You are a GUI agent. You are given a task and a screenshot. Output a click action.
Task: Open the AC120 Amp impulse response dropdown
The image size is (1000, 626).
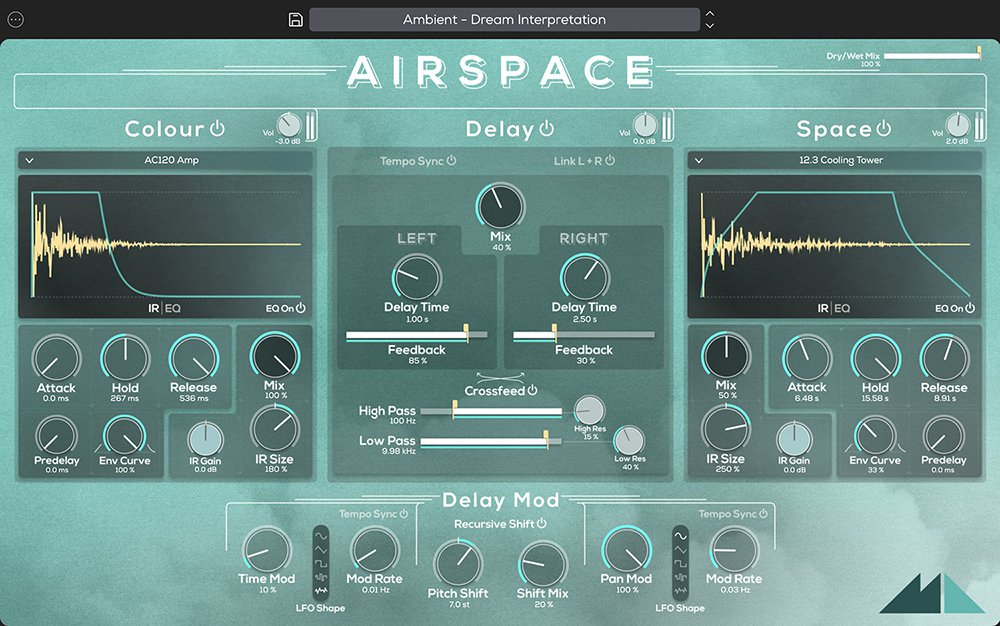point(167,159)
